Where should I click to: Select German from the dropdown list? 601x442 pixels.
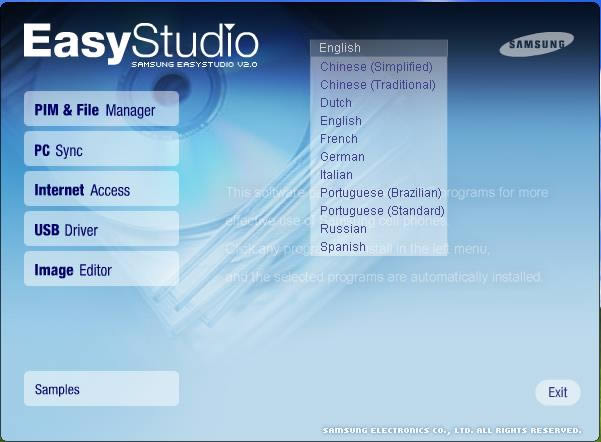[379, 157]
